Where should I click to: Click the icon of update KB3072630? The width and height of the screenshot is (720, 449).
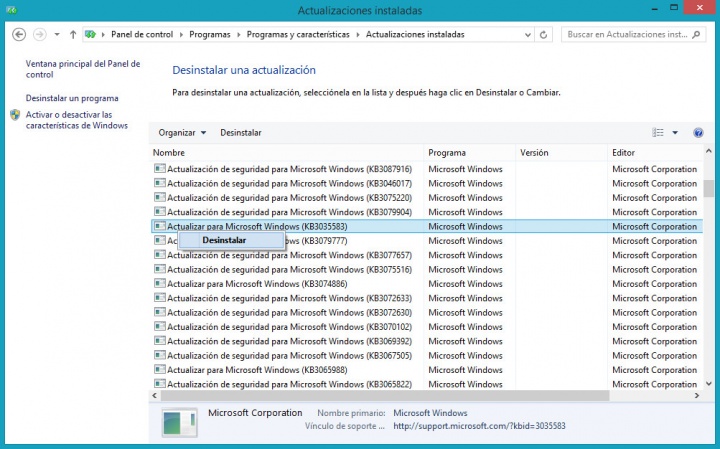click(x=160, y=312)
